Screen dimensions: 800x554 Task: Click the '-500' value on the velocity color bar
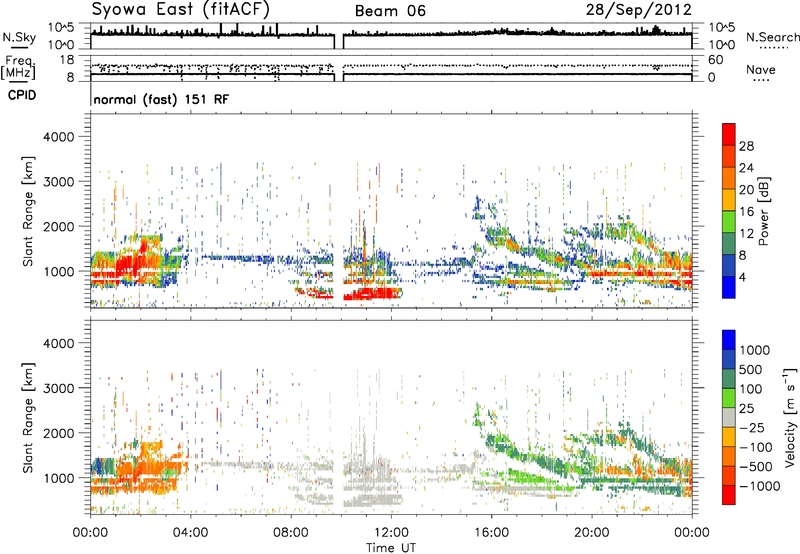[756, 466]
